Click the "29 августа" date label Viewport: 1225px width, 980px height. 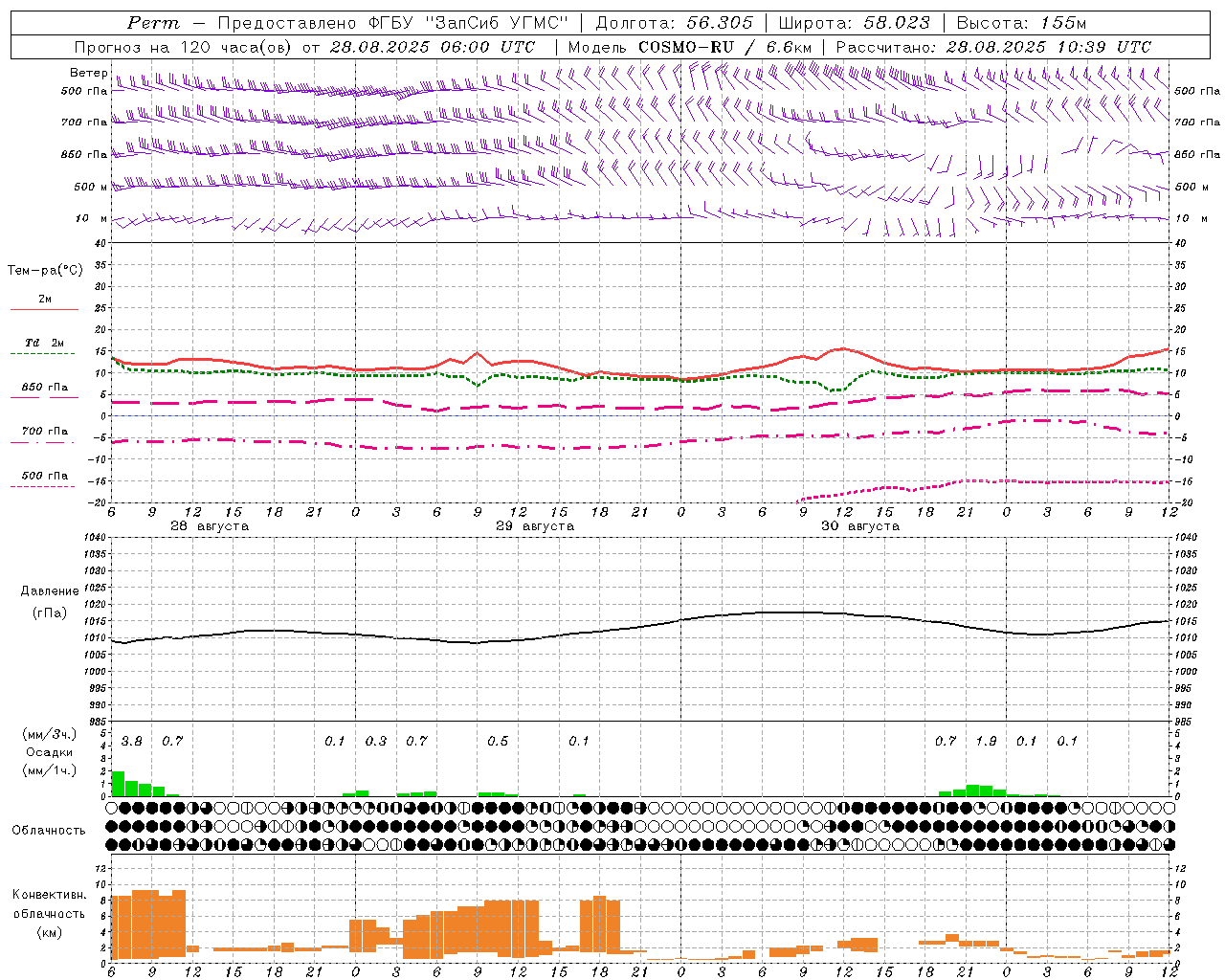(535, 526)
